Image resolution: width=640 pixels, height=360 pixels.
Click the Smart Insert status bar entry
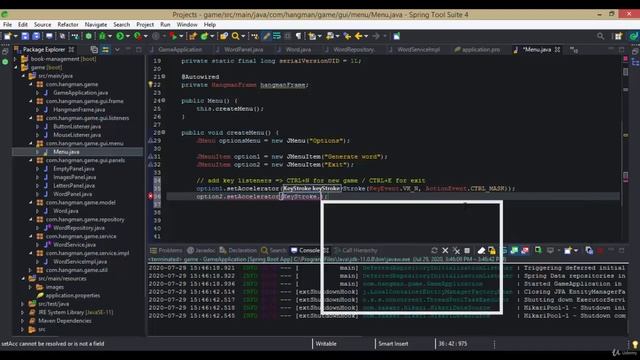[x=393, y=344]
